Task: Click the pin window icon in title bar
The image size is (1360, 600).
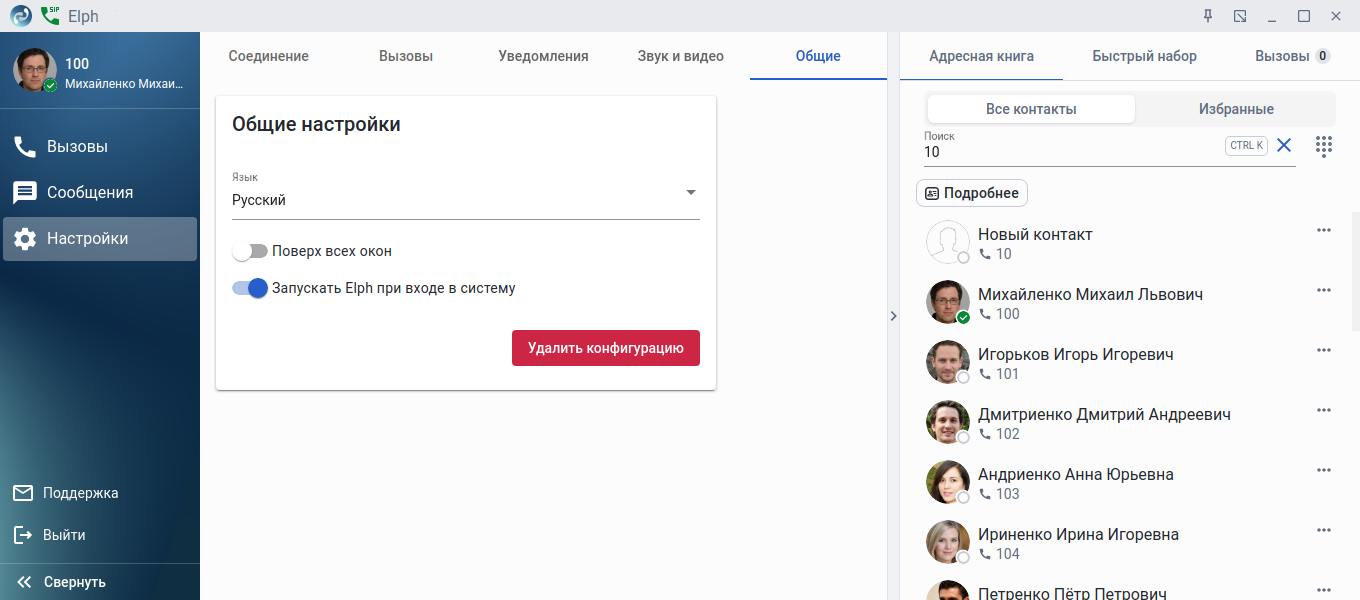Action: point(1207,16)
